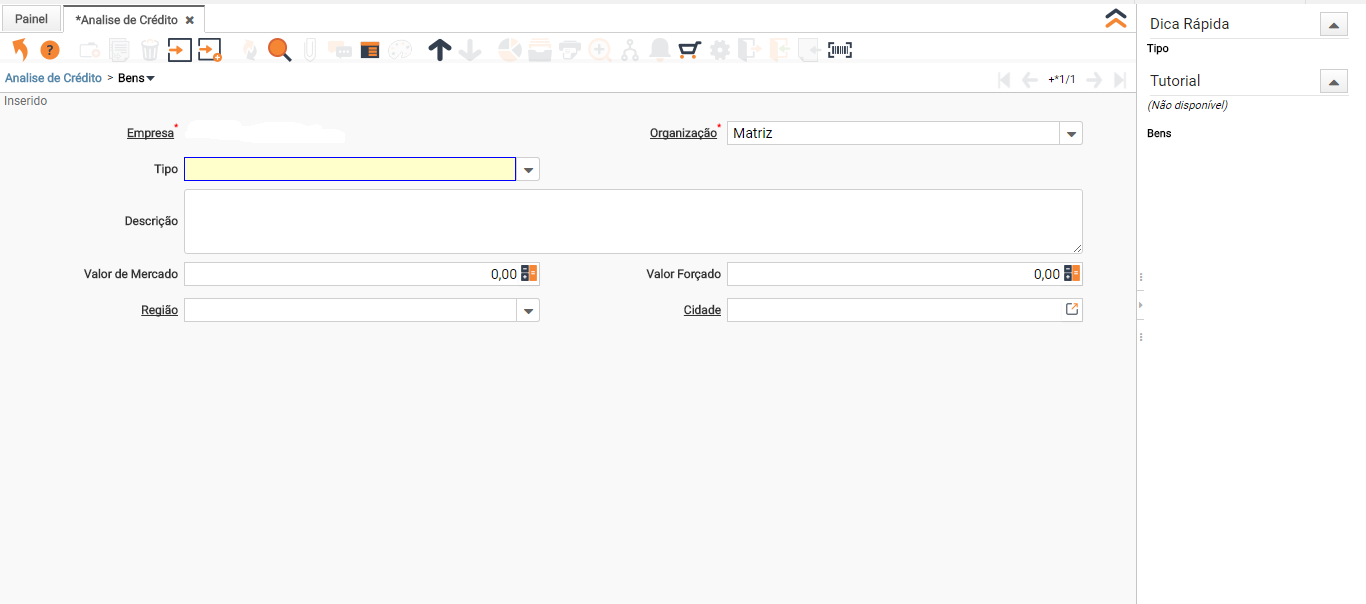Click the save record icon
Screen dimensions: 1366x604
pos(180,50)
